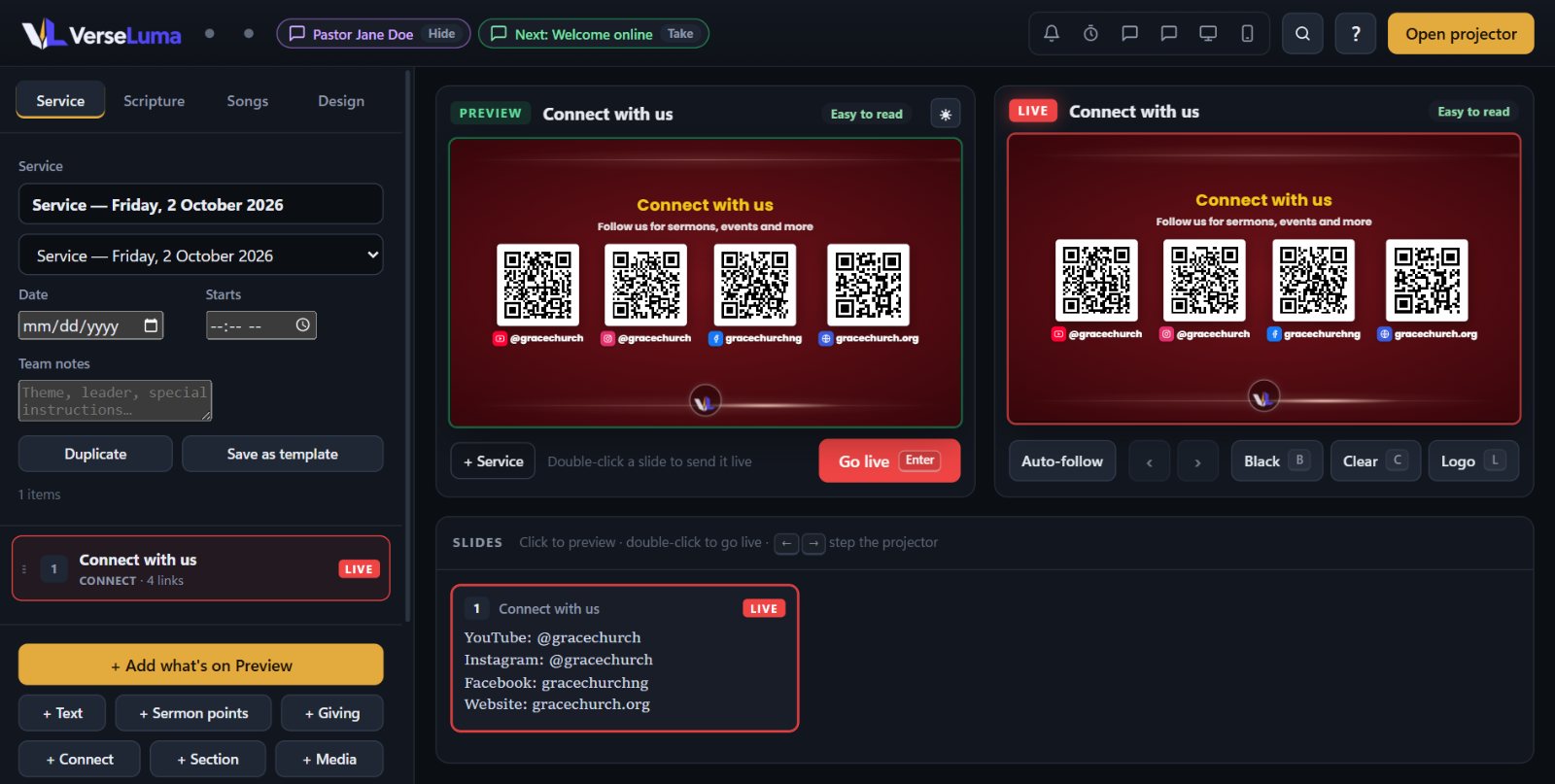The image size is (1555, 784).
Task: Select the Connect with us slide card
Action: coord(625,658)
